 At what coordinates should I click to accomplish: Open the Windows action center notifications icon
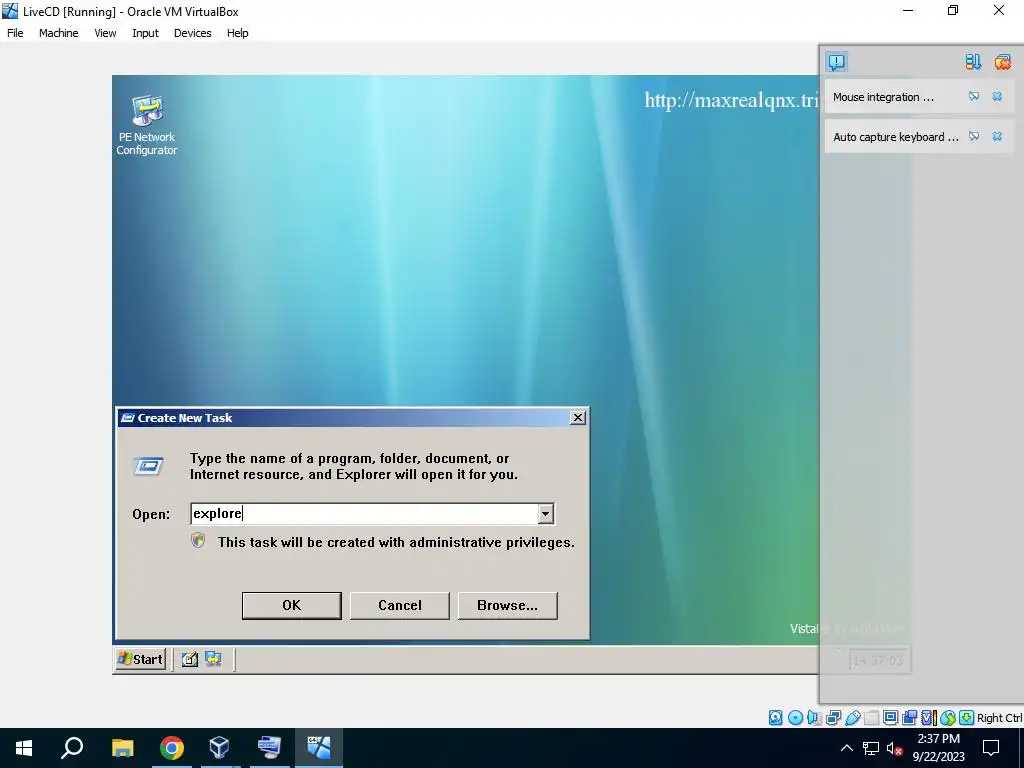click(991, 748)
